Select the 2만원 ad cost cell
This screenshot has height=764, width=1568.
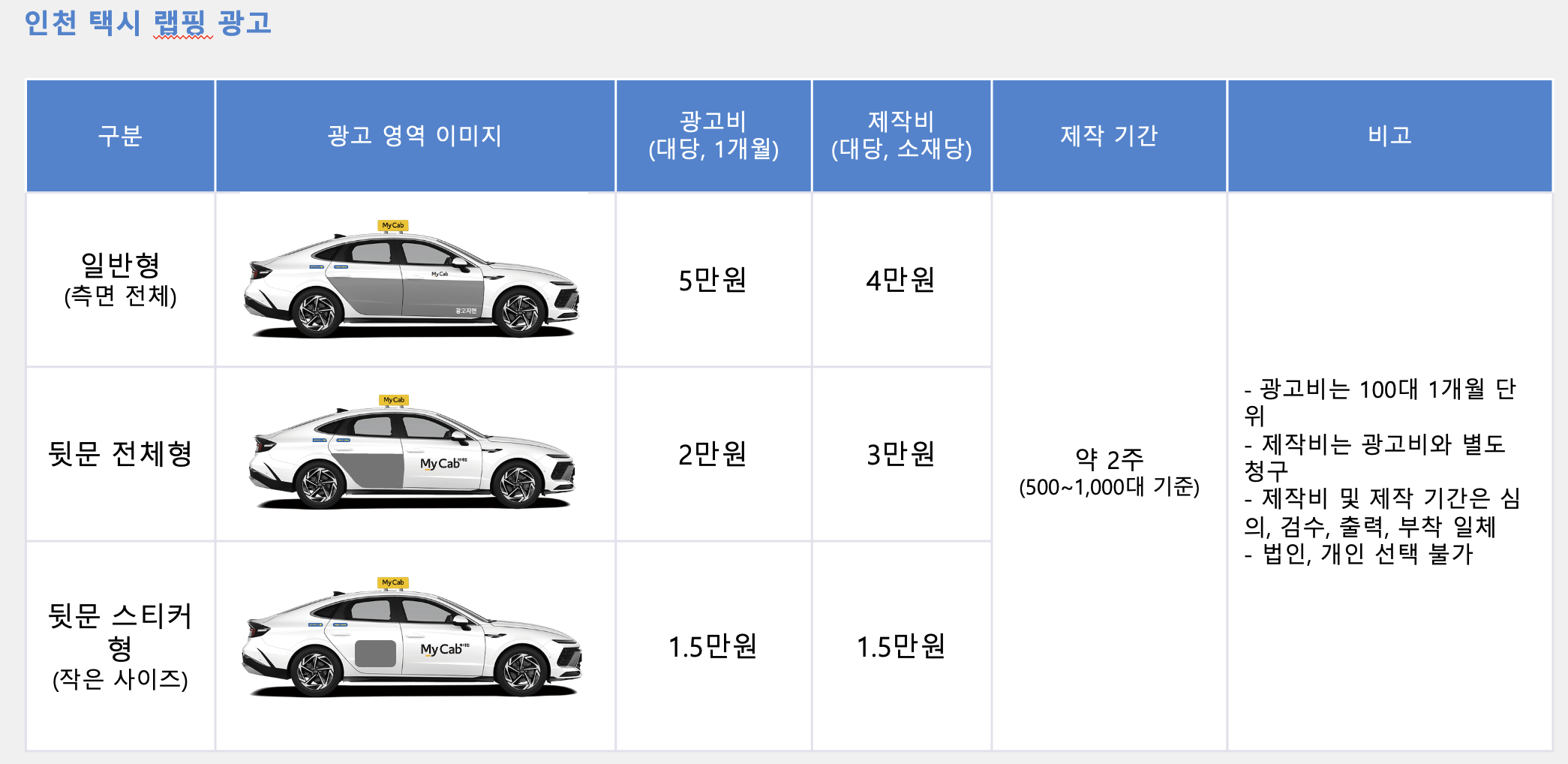point(713,454)
